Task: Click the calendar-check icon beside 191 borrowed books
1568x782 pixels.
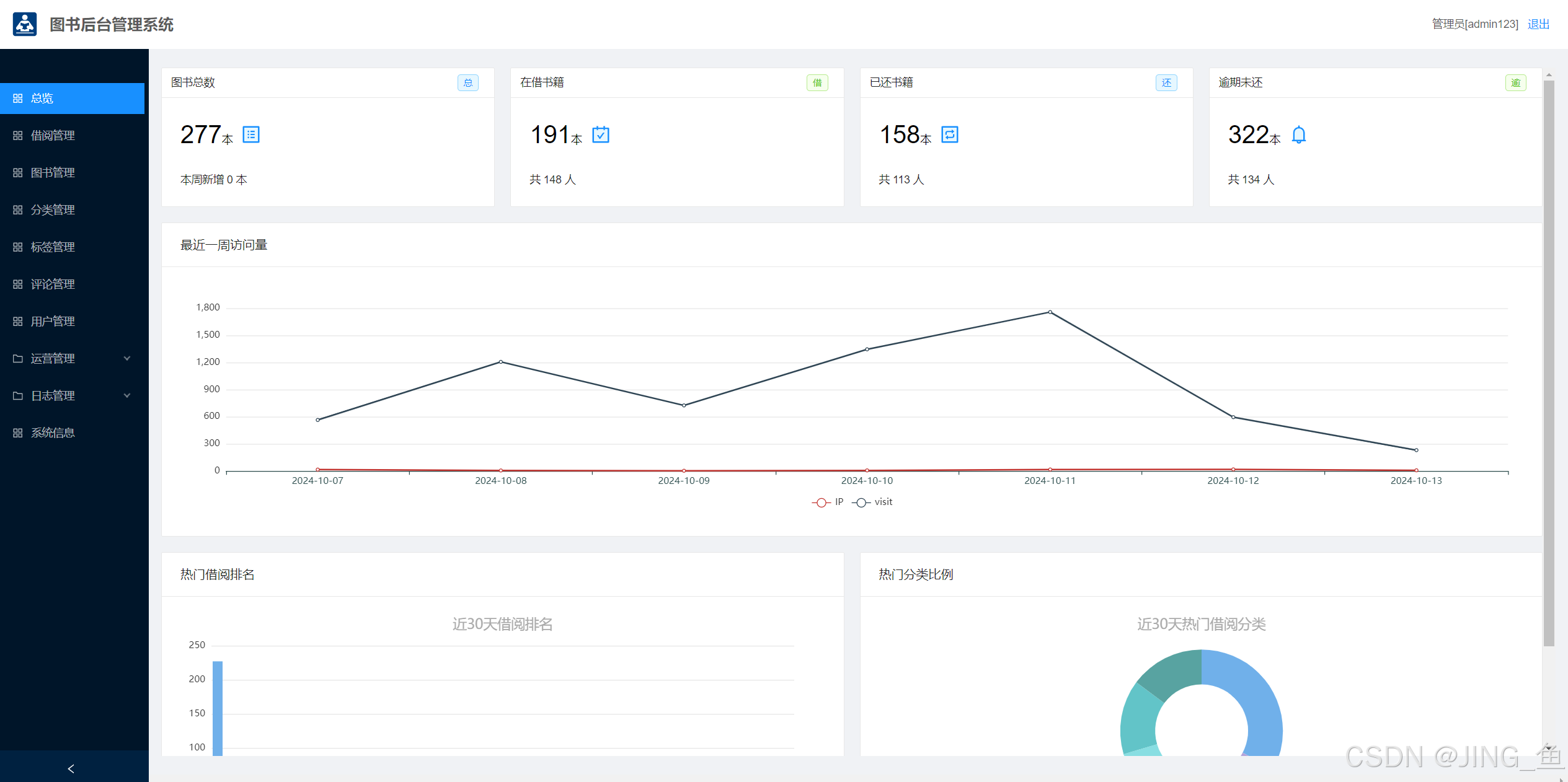Action: pos(600,134)
